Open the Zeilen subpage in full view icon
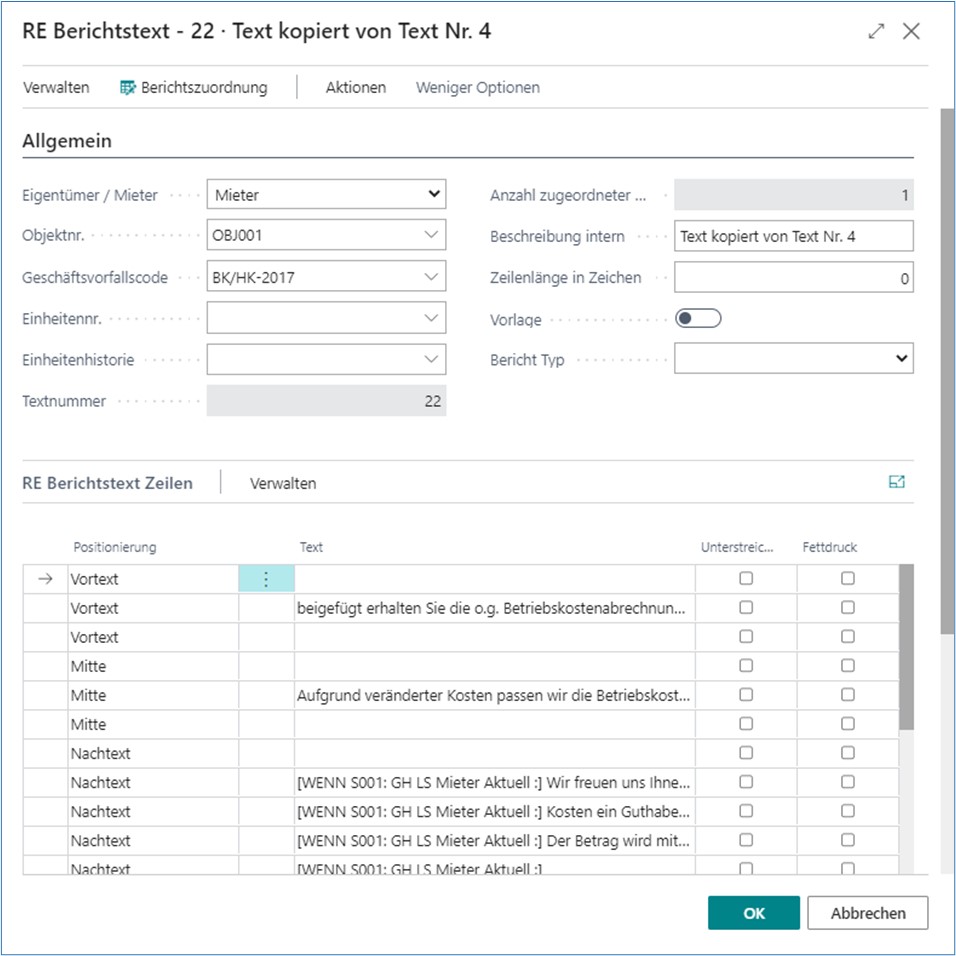This screenshot has width=956, height=956. [896, 482]
